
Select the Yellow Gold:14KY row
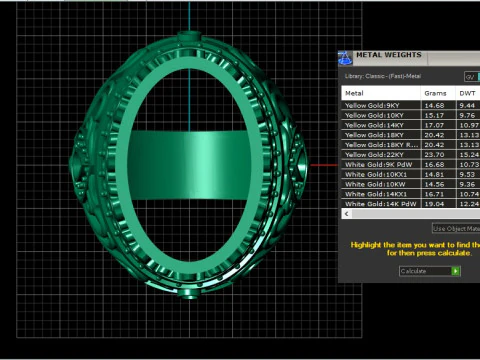[x=411, y=125]
